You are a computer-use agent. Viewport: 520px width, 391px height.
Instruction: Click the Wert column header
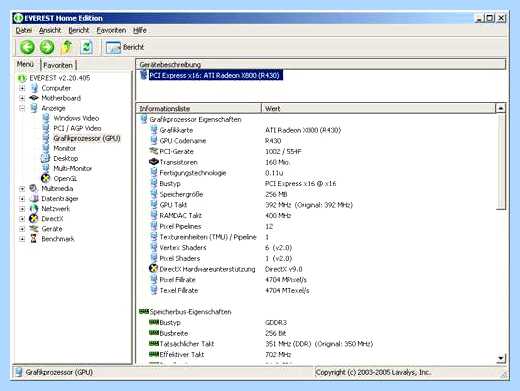pos(379,108)
